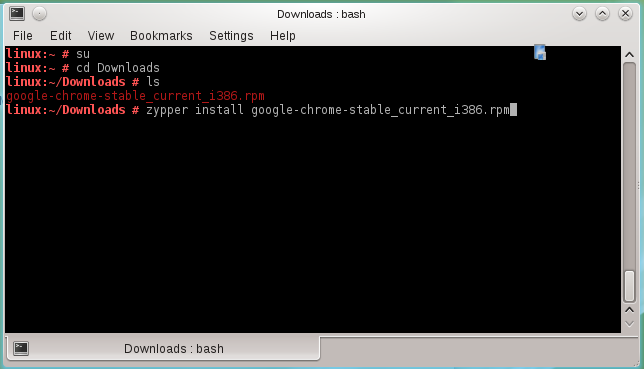Click the scroll-up arrow near the bottom
644x369 pixels.
(x=629, y=310)
